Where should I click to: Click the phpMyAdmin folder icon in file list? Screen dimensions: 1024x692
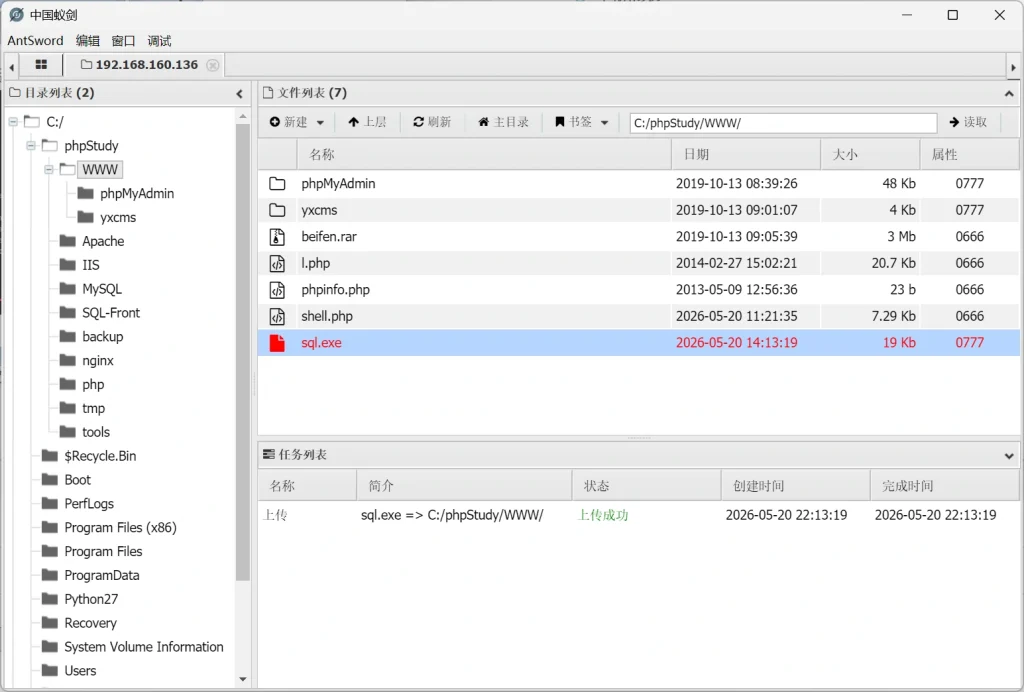pos(277,183)
